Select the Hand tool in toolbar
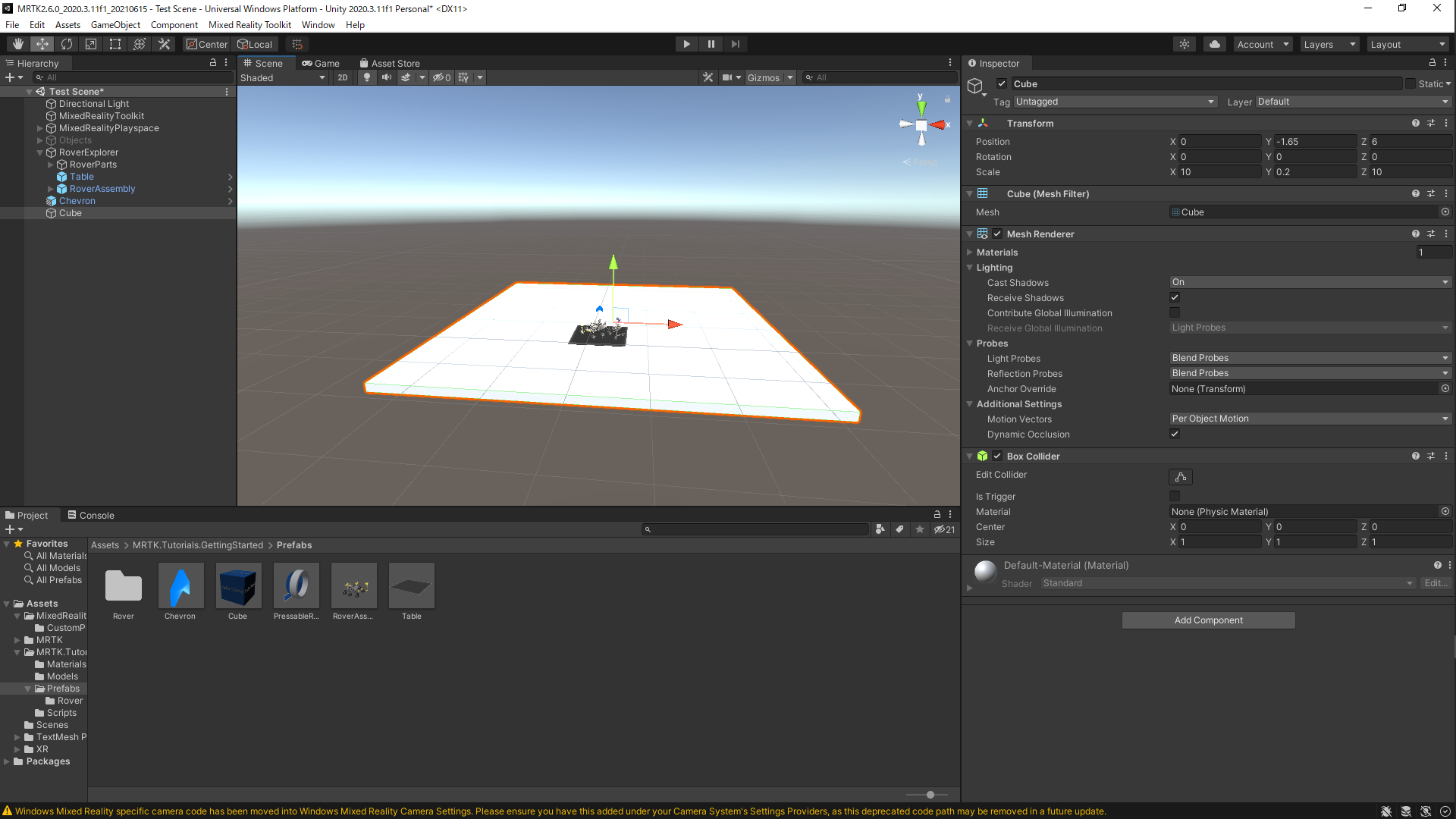 [18, 44]
